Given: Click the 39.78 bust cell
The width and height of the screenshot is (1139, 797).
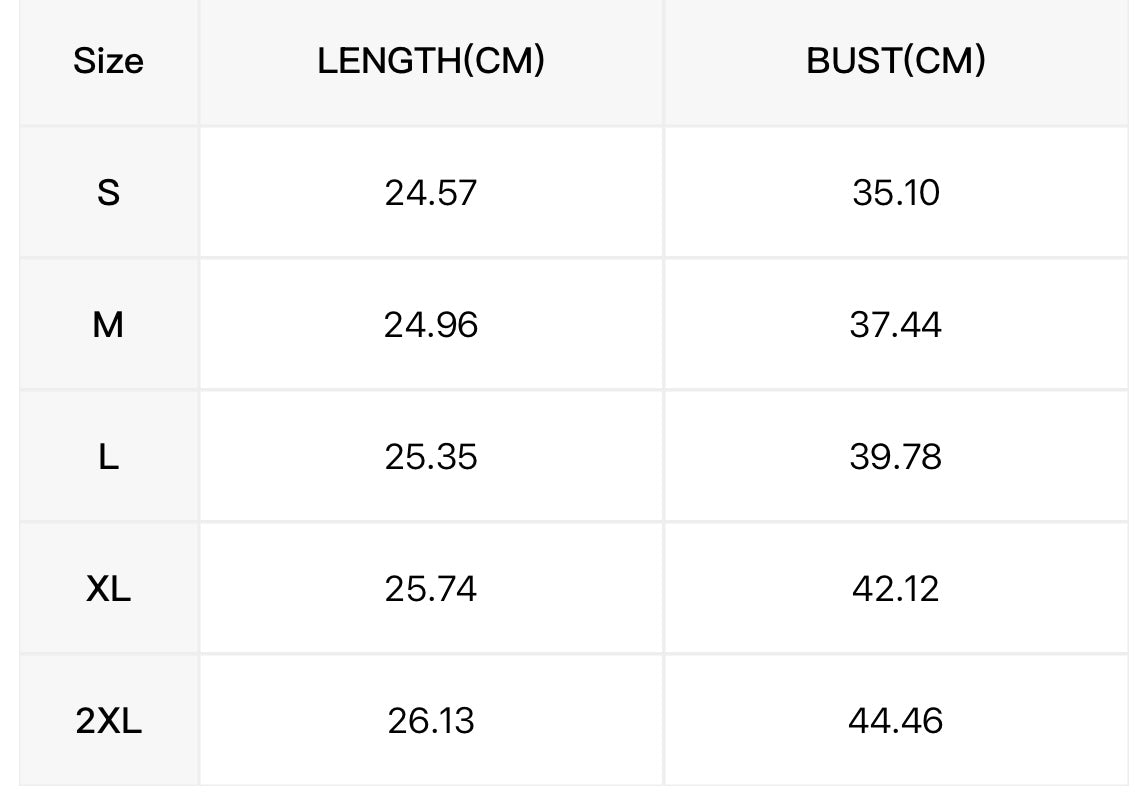Looking at the screenshot, I should click(896, 457).
